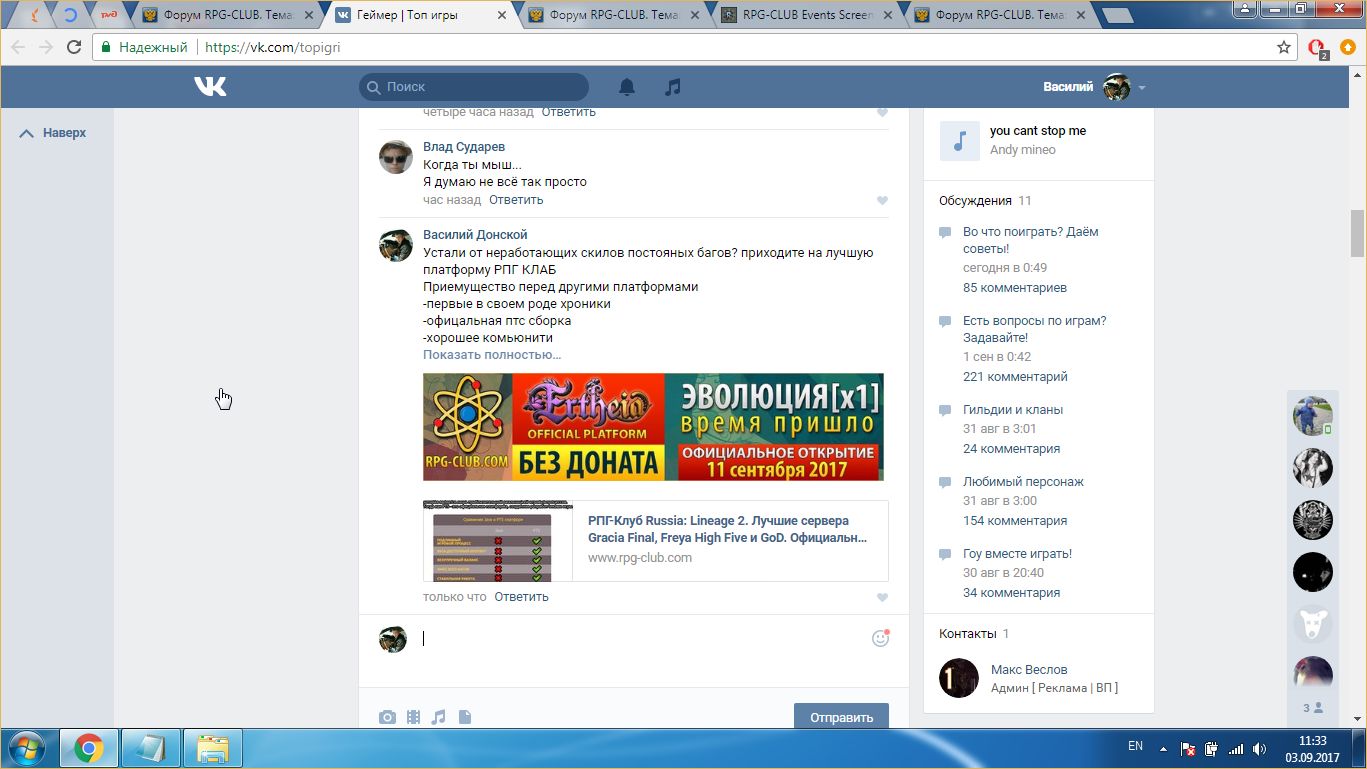Open discussion 'Гоу вместе играть!'
Image resolution: width=1367 pixels, height=769 pixels.
[1017, 554]
